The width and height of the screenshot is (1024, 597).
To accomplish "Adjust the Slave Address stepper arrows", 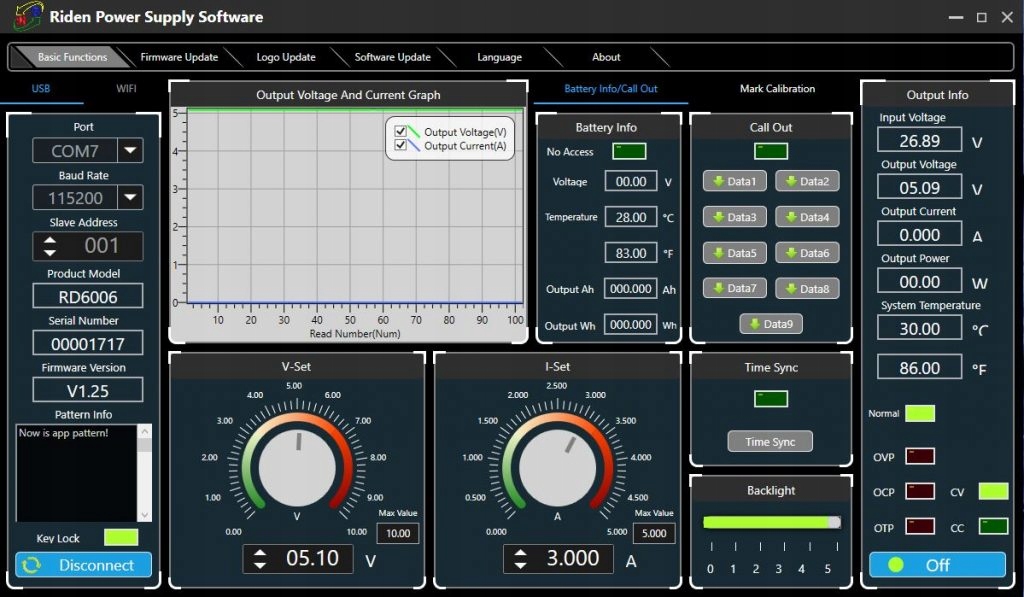I will 50,246.
